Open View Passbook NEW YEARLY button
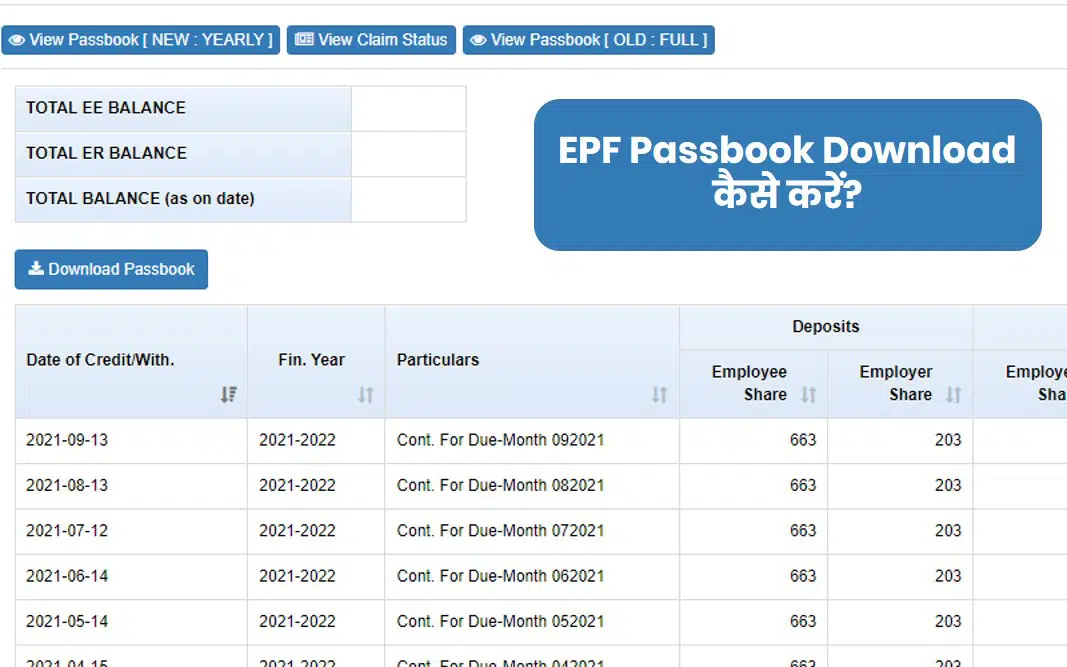 (x=141, y=40)
